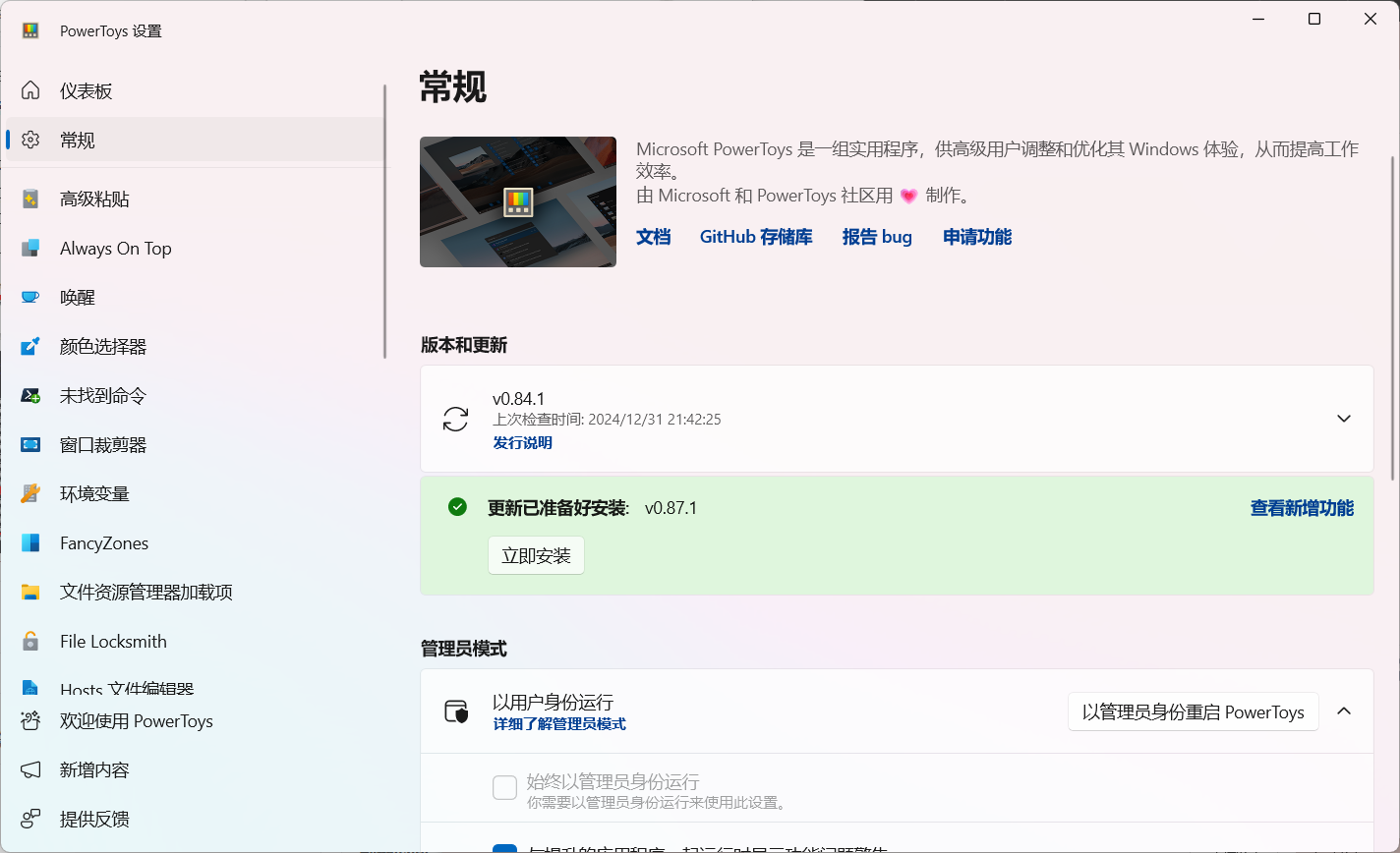The width and height of the screenshot is (1400, 853).
Task: Click the PowerToys logo in title bar
Action: point(30,30)
